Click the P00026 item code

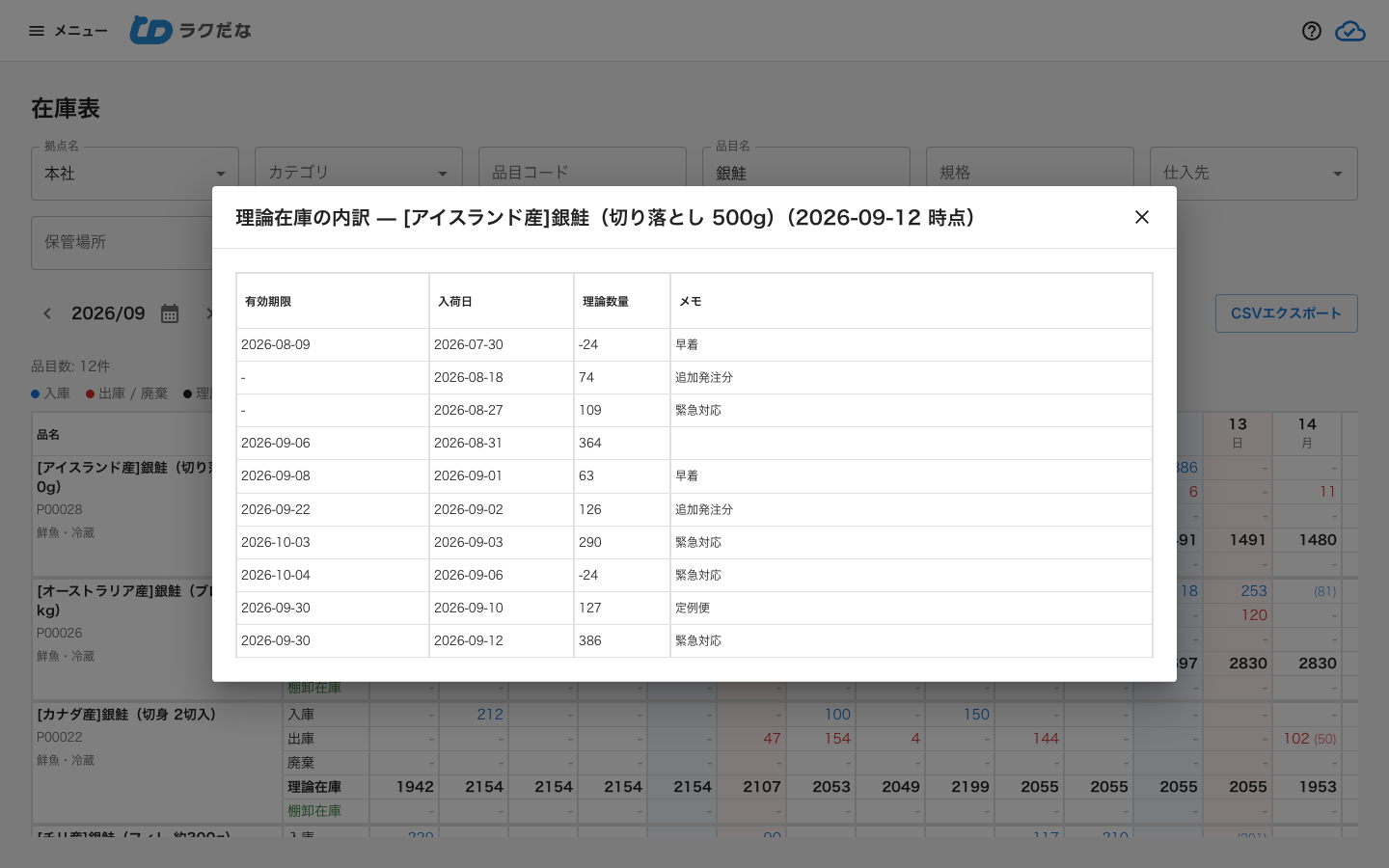(60, 633)
